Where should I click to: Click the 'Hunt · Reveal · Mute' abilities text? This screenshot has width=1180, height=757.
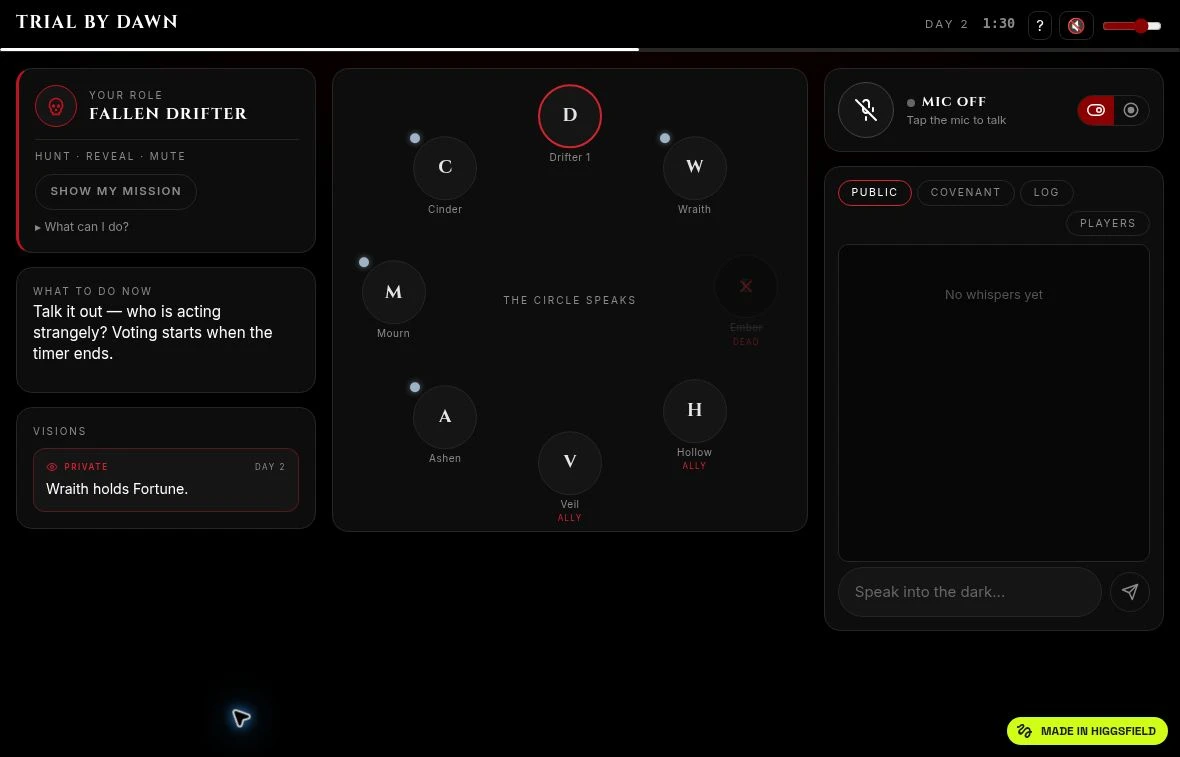pos(110,157)
